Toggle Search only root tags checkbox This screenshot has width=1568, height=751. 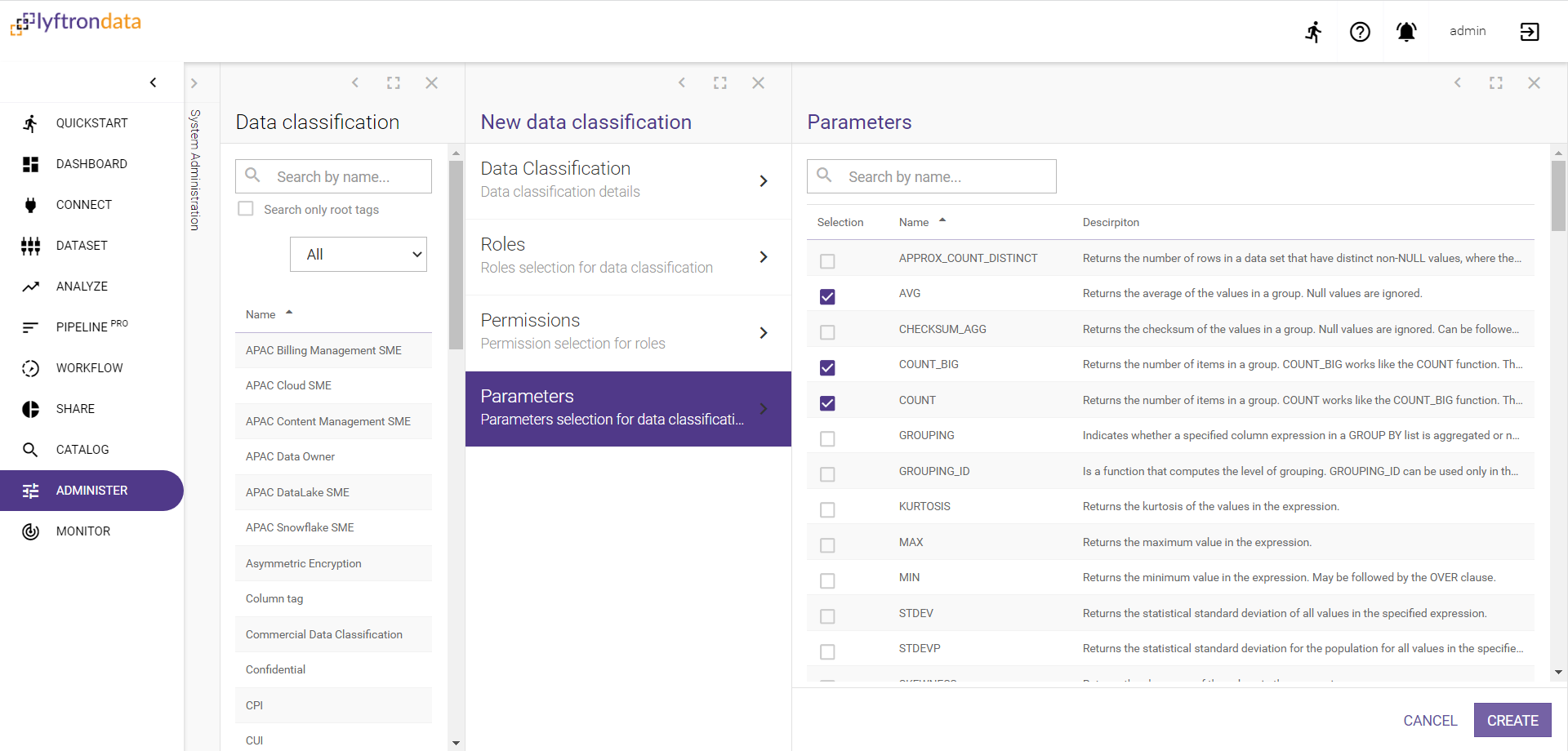[246, 209]
